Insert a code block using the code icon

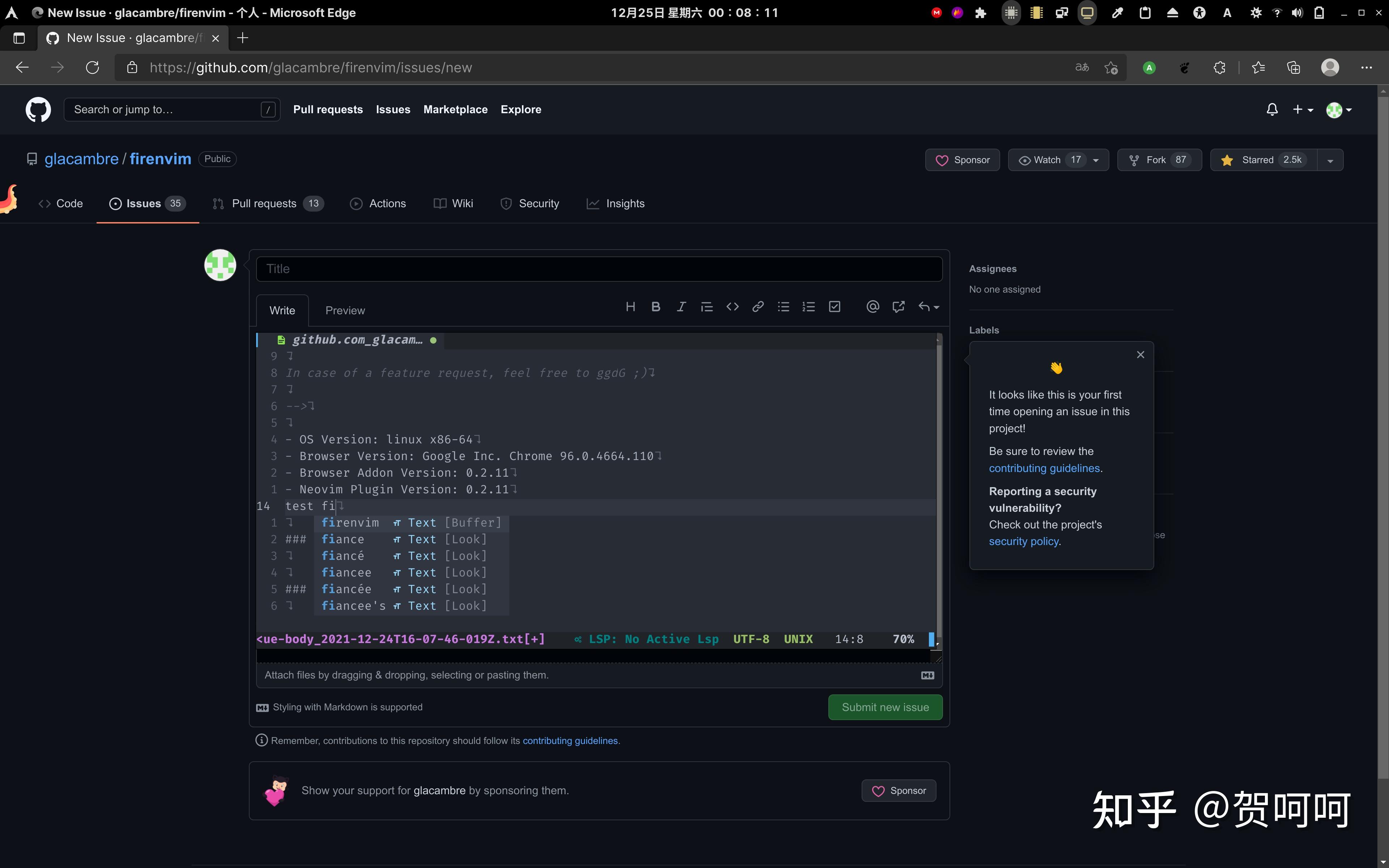click(732, 307)
